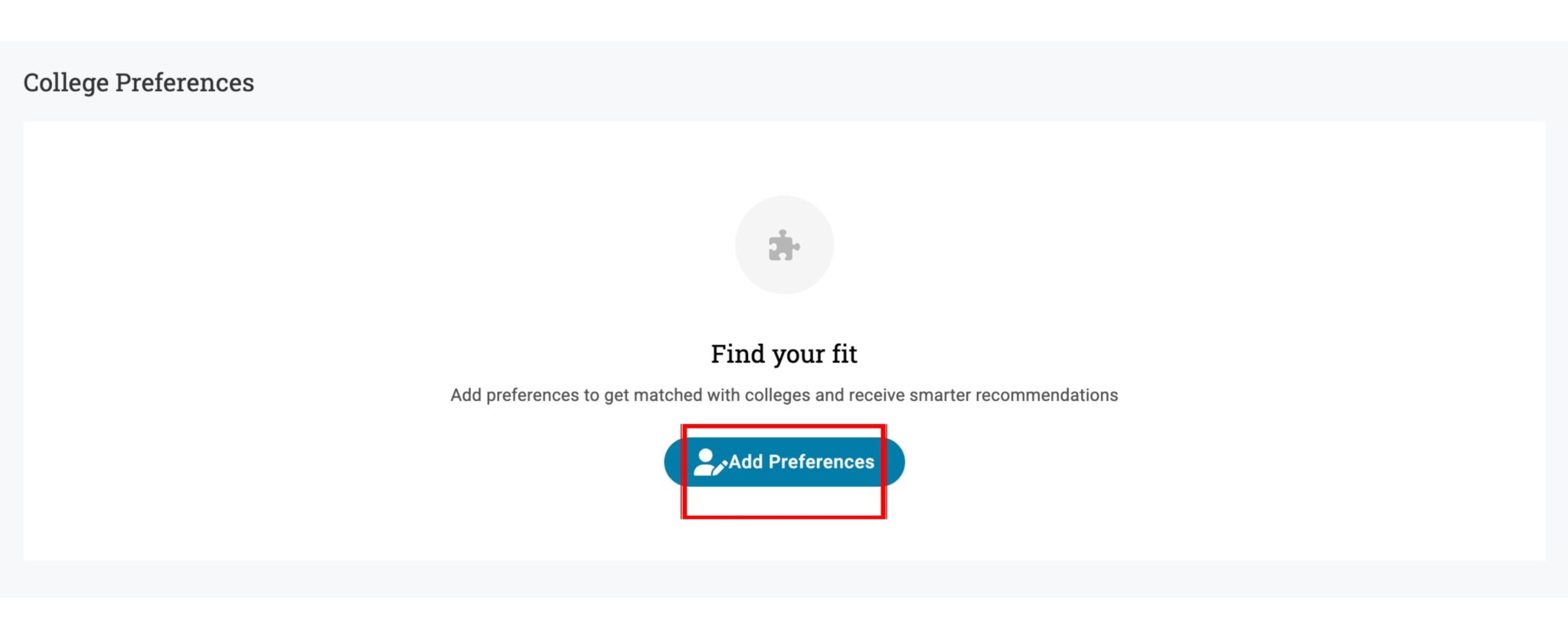Select the "Find your fit" heading
This screenshot has width=1568, height=639.
(784, 354)
